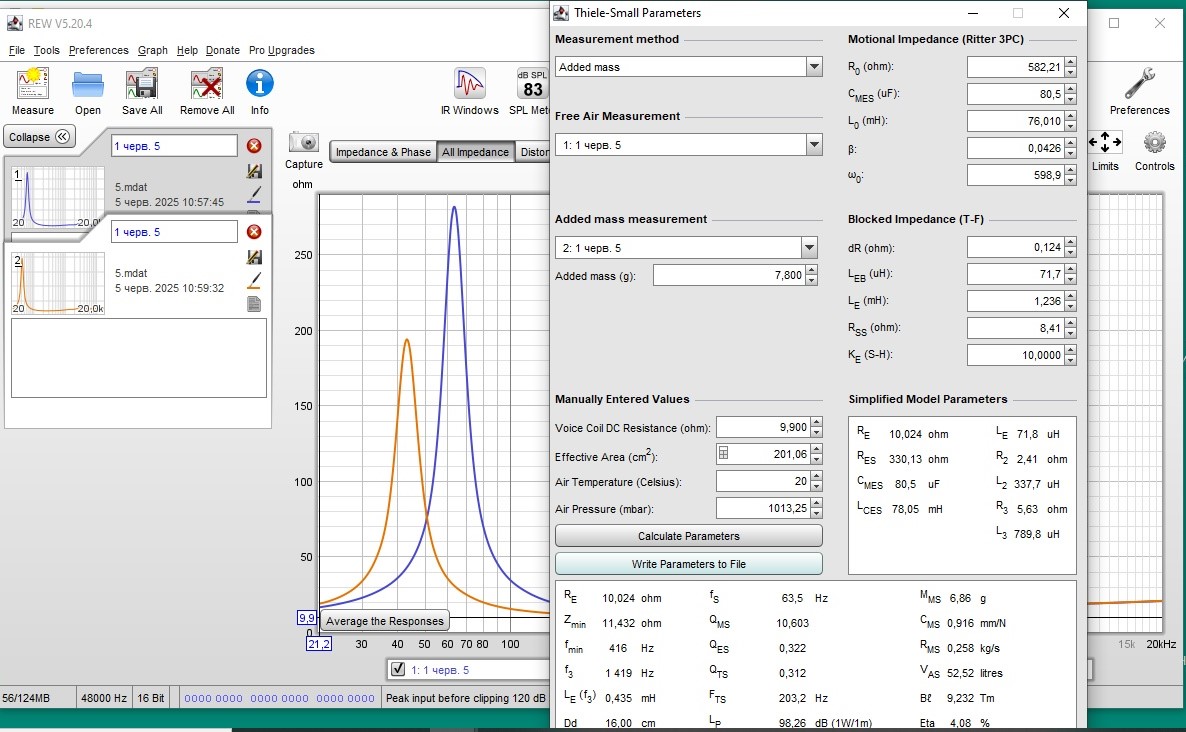
Task: Click the Measure toolbar icon
Action: tap(33, 86)
